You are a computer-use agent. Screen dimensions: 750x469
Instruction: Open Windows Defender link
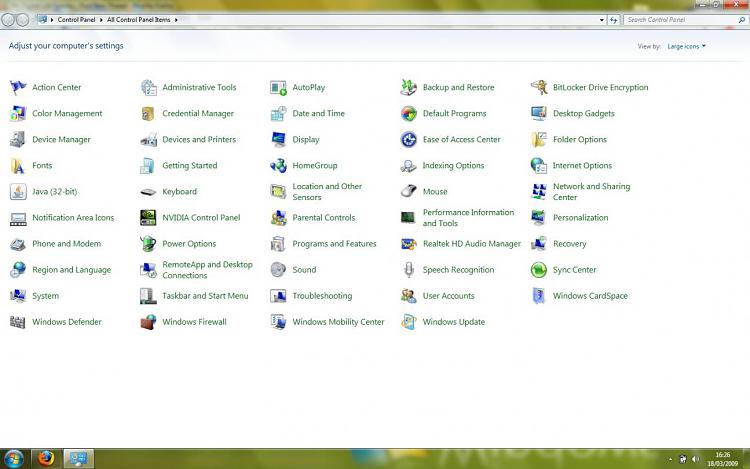tap(66, 322)
